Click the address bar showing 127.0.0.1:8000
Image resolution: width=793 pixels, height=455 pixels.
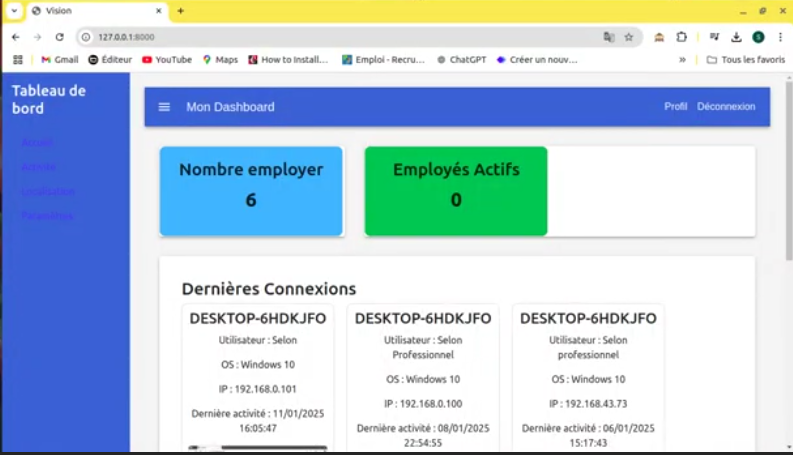tap(344, 37)
